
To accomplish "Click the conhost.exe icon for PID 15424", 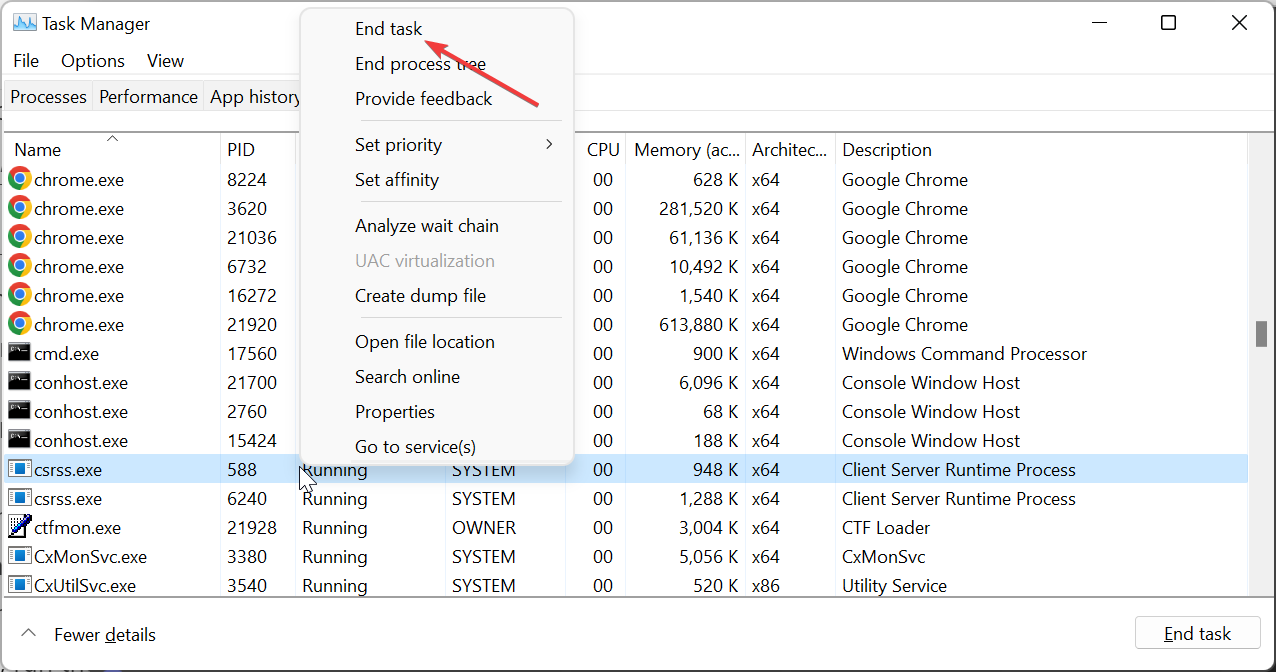I will coord(19,440).
